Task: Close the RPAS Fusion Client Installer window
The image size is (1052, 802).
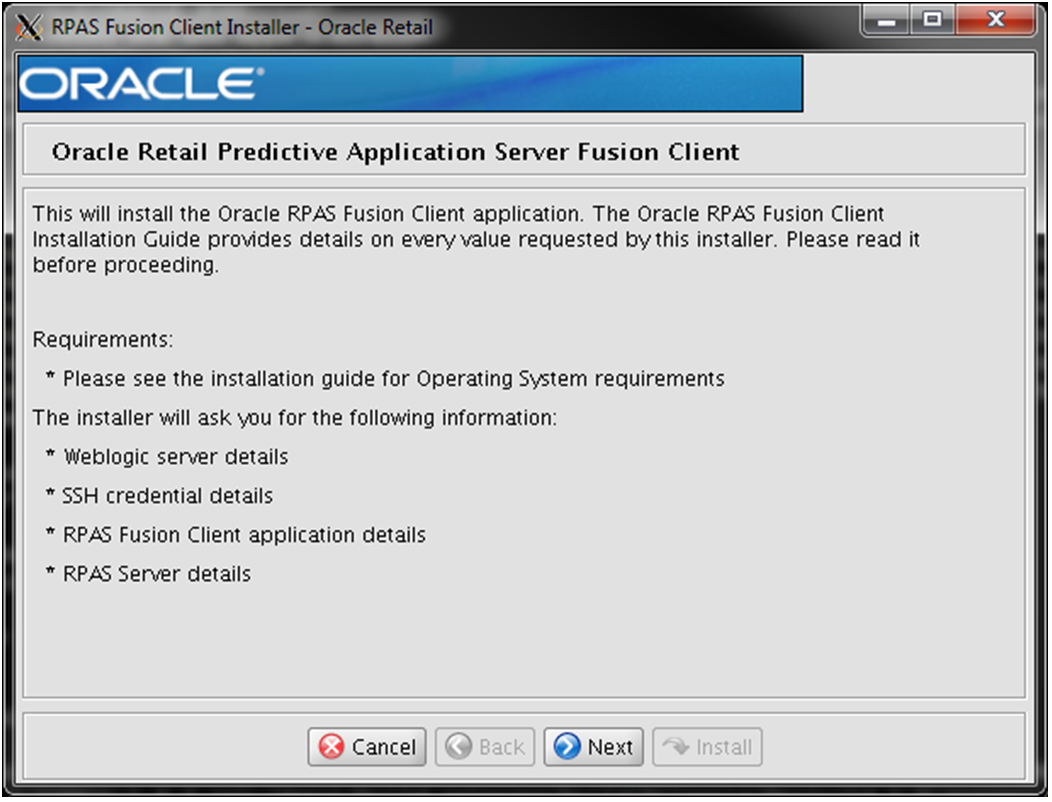Action: tap(996, 19)
